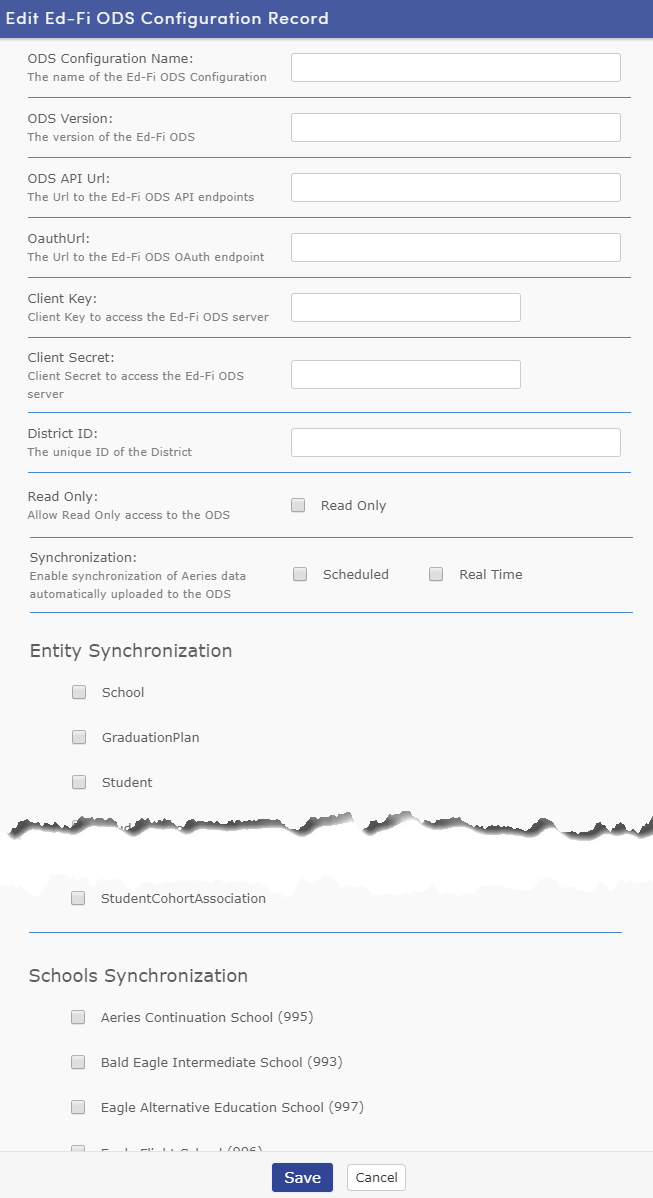Viewport: 653px width, 1198px height.
Task: Click the Cancel button
Action: pyautogui.click(x=375, y=1177)
